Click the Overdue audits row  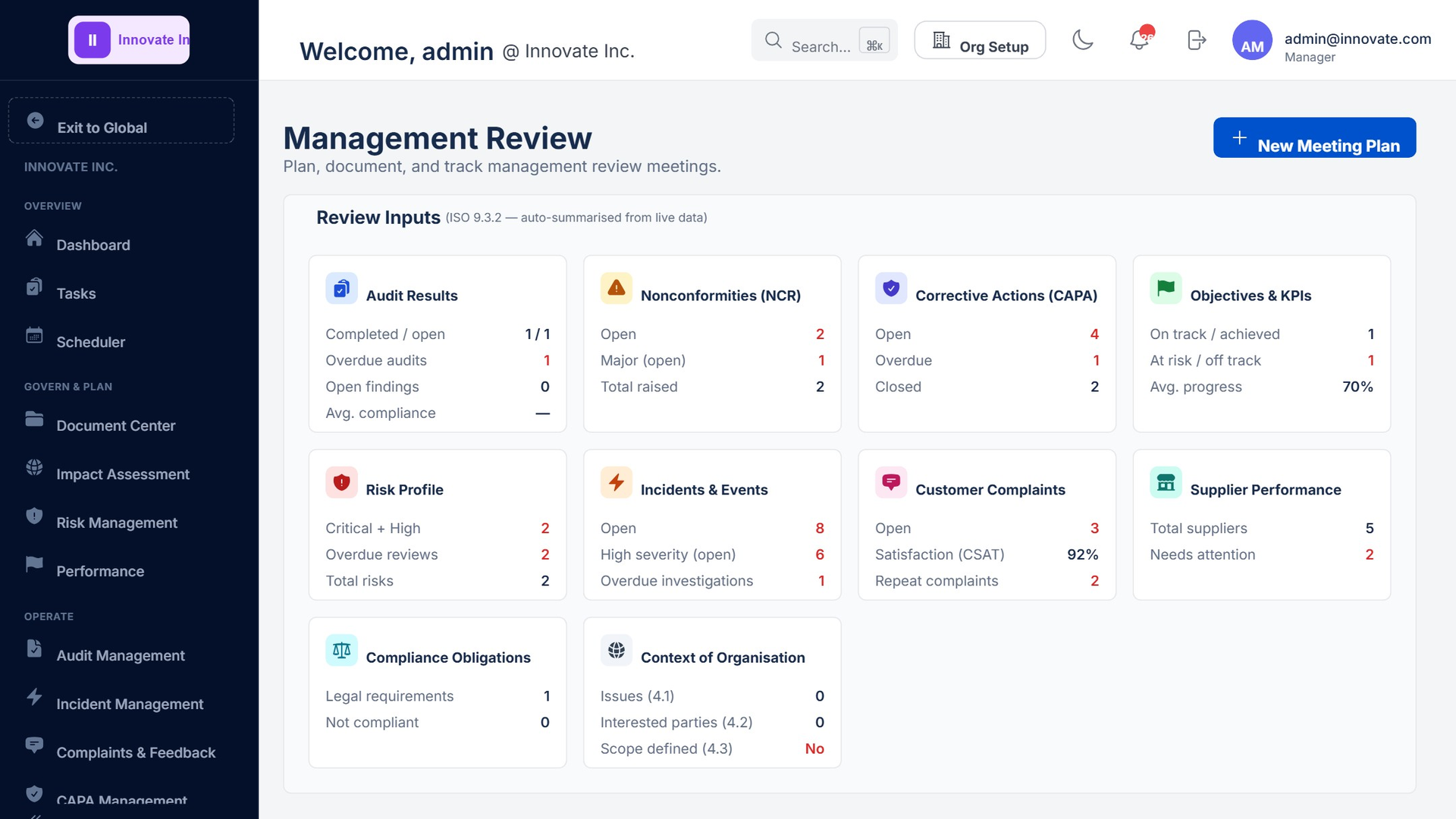438,360
